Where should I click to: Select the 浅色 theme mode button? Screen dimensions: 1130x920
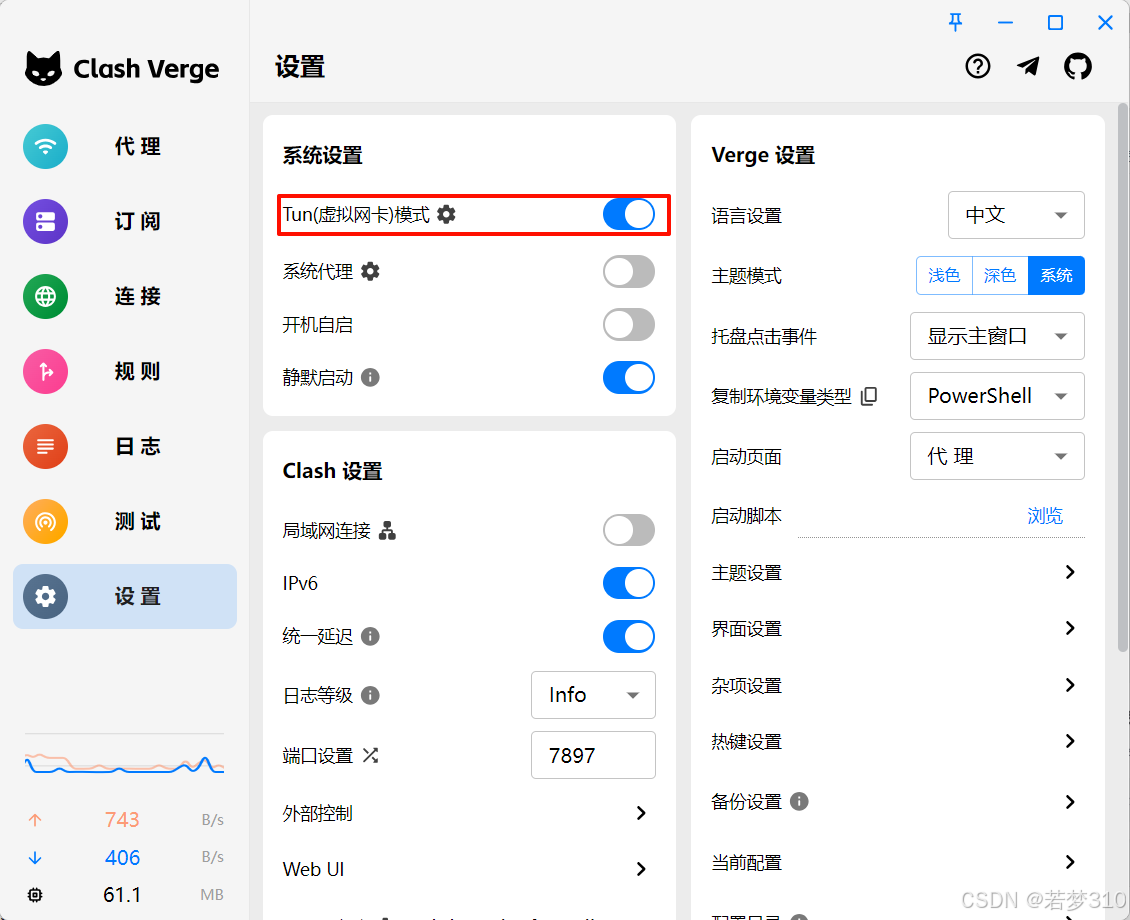click(944, 275)
